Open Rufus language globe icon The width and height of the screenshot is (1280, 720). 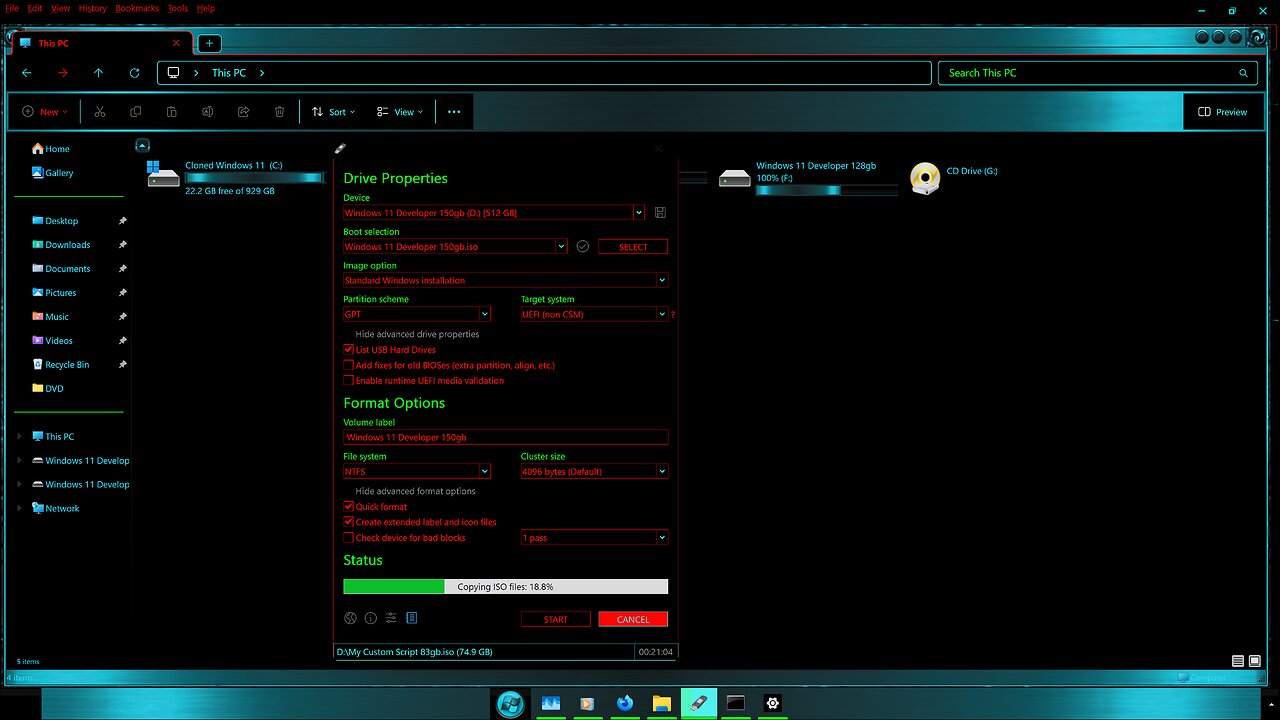click(x=350, y=618)
